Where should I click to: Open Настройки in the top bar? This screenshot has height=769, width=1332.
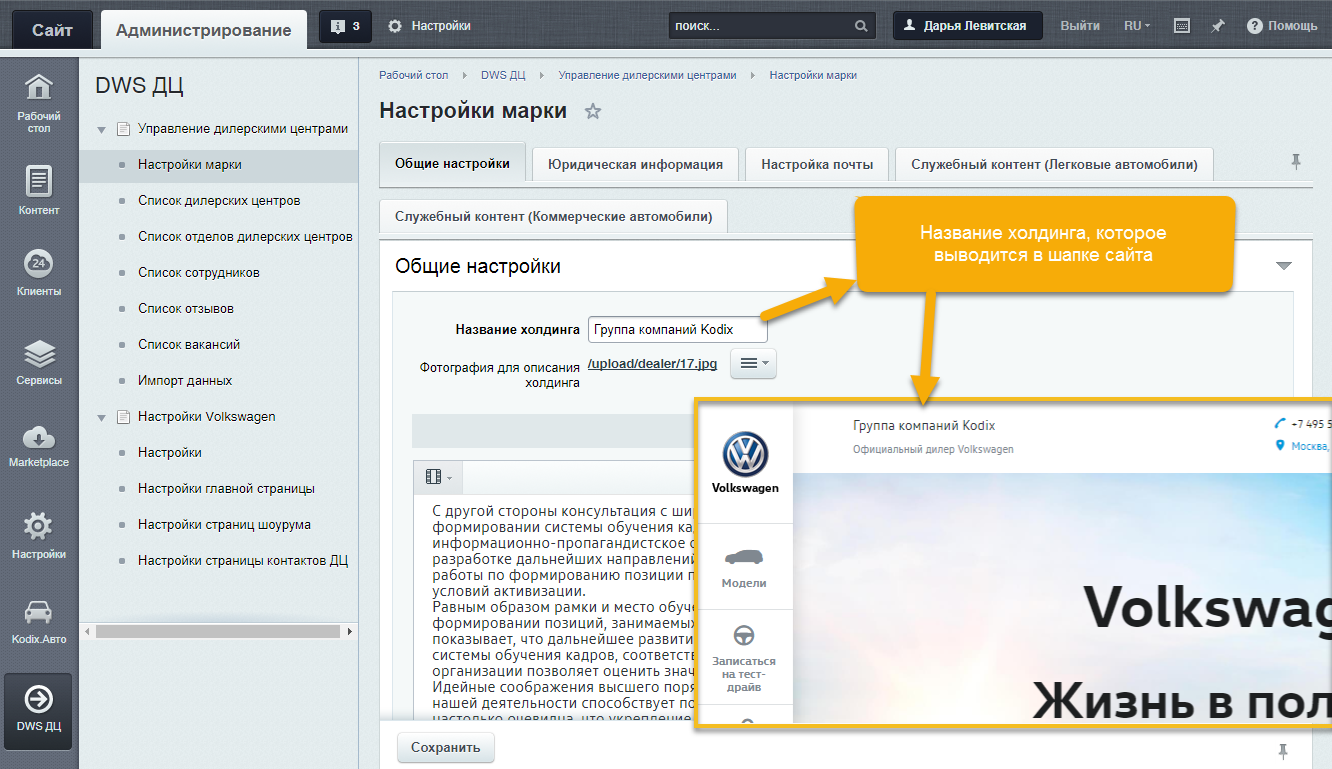tap(429, 26)
